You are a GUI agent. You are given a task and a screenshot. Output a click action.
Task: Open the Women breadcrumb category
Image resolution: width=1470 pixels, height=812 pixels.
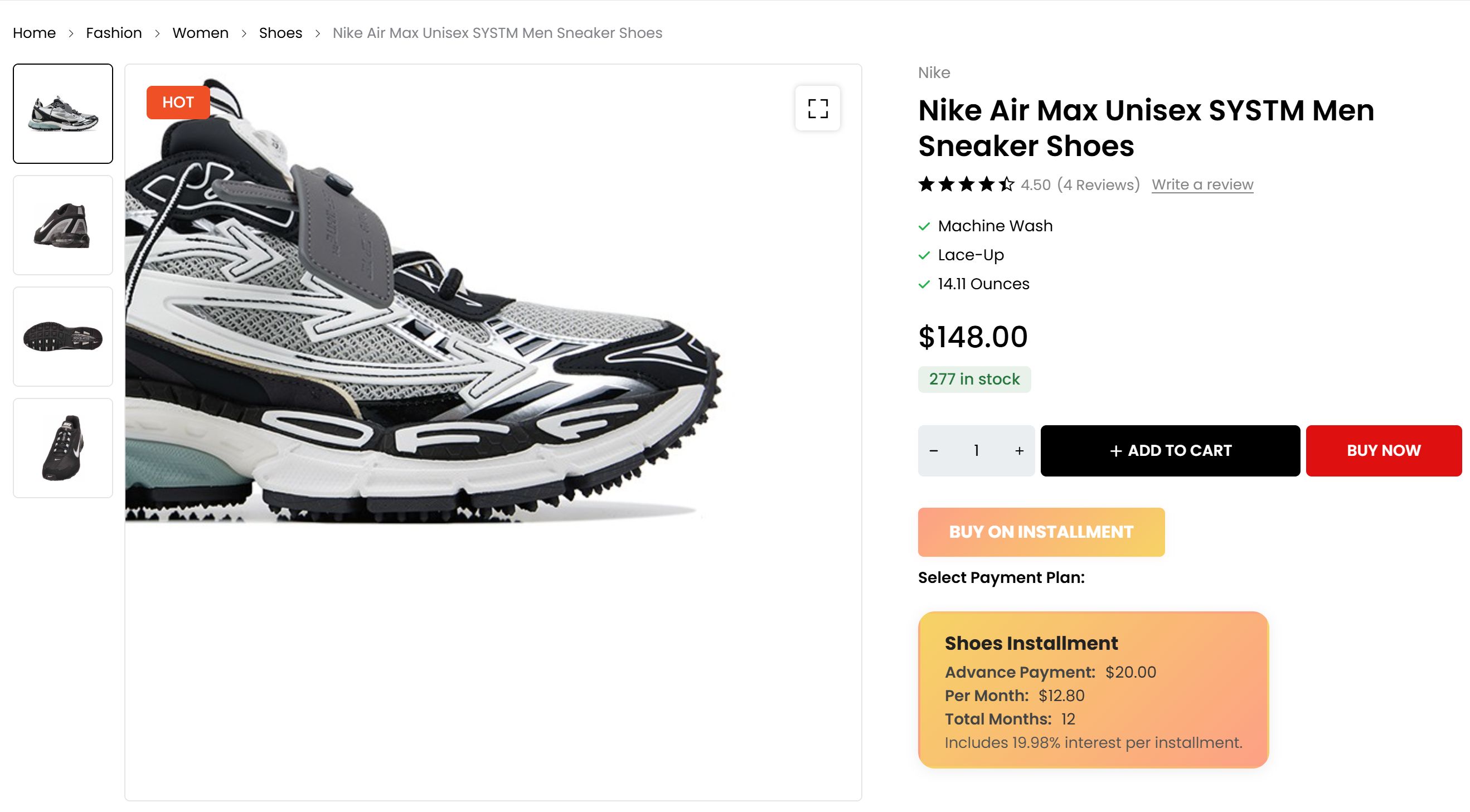coord(200,33)
